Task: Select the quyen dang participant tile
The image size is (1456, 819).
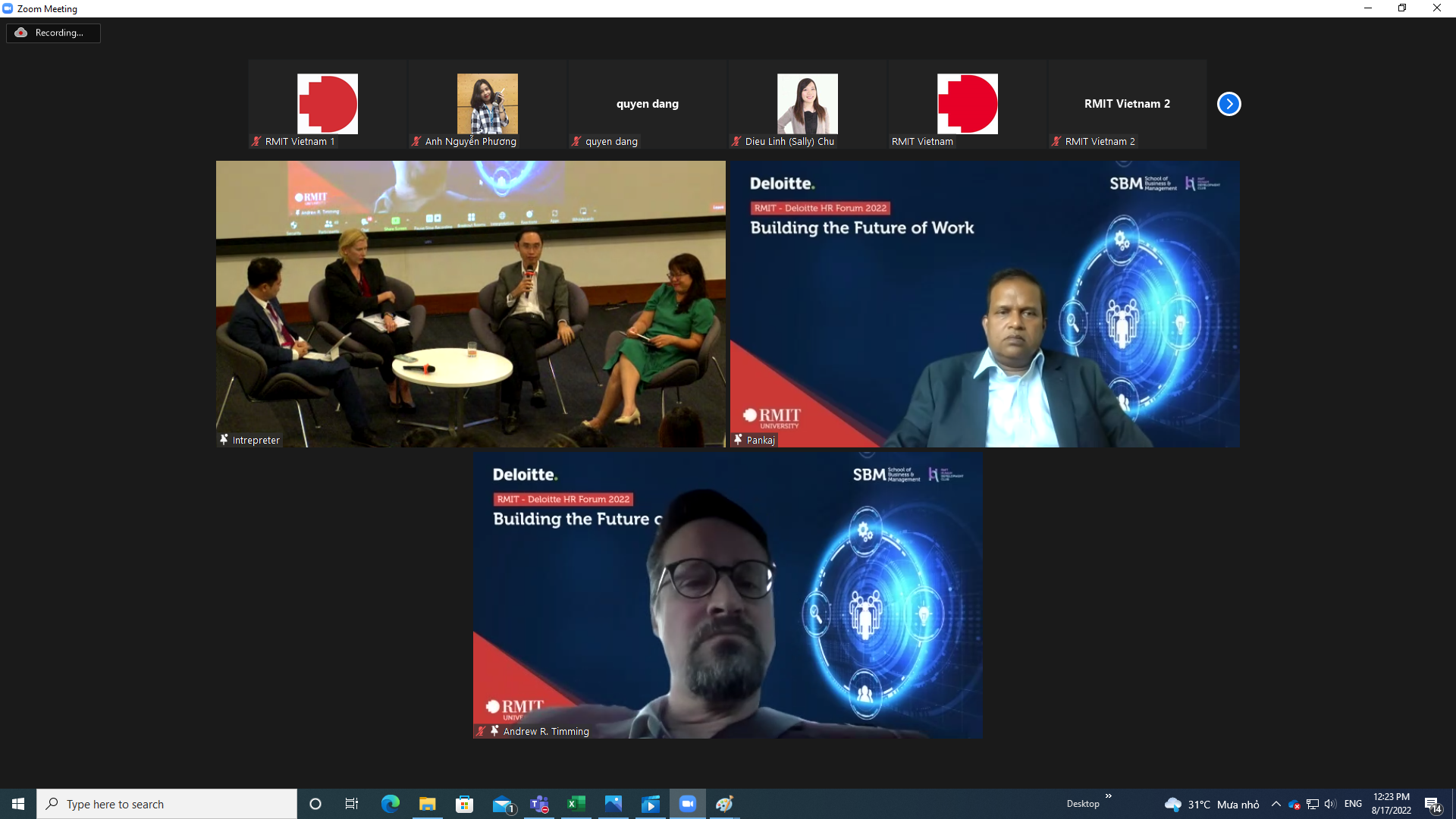Action: coord(648,104)
